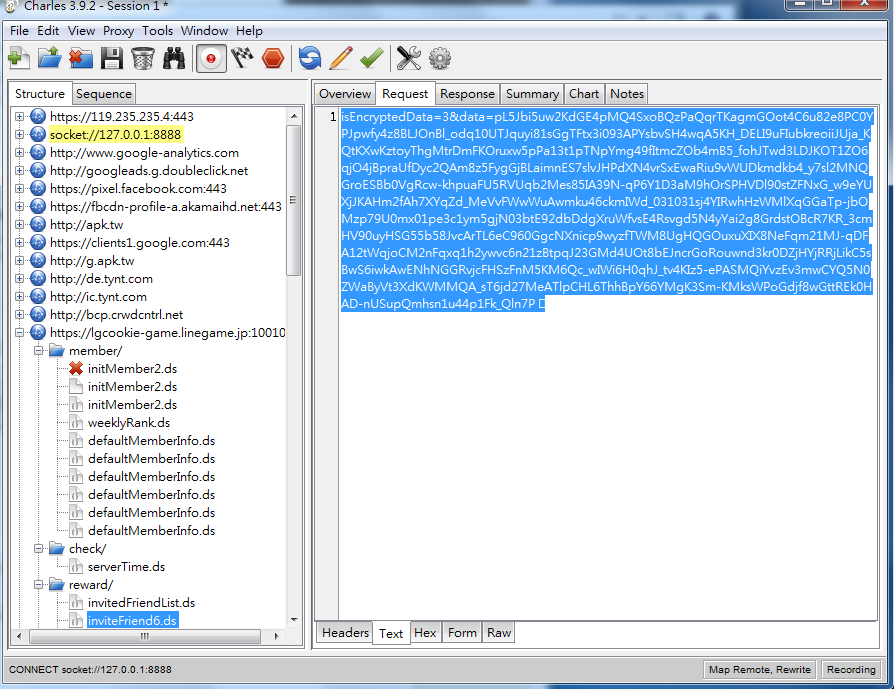Toggle breakpoints with the red hexagon icon
The image size is (894, 689).
click(272, 59)
